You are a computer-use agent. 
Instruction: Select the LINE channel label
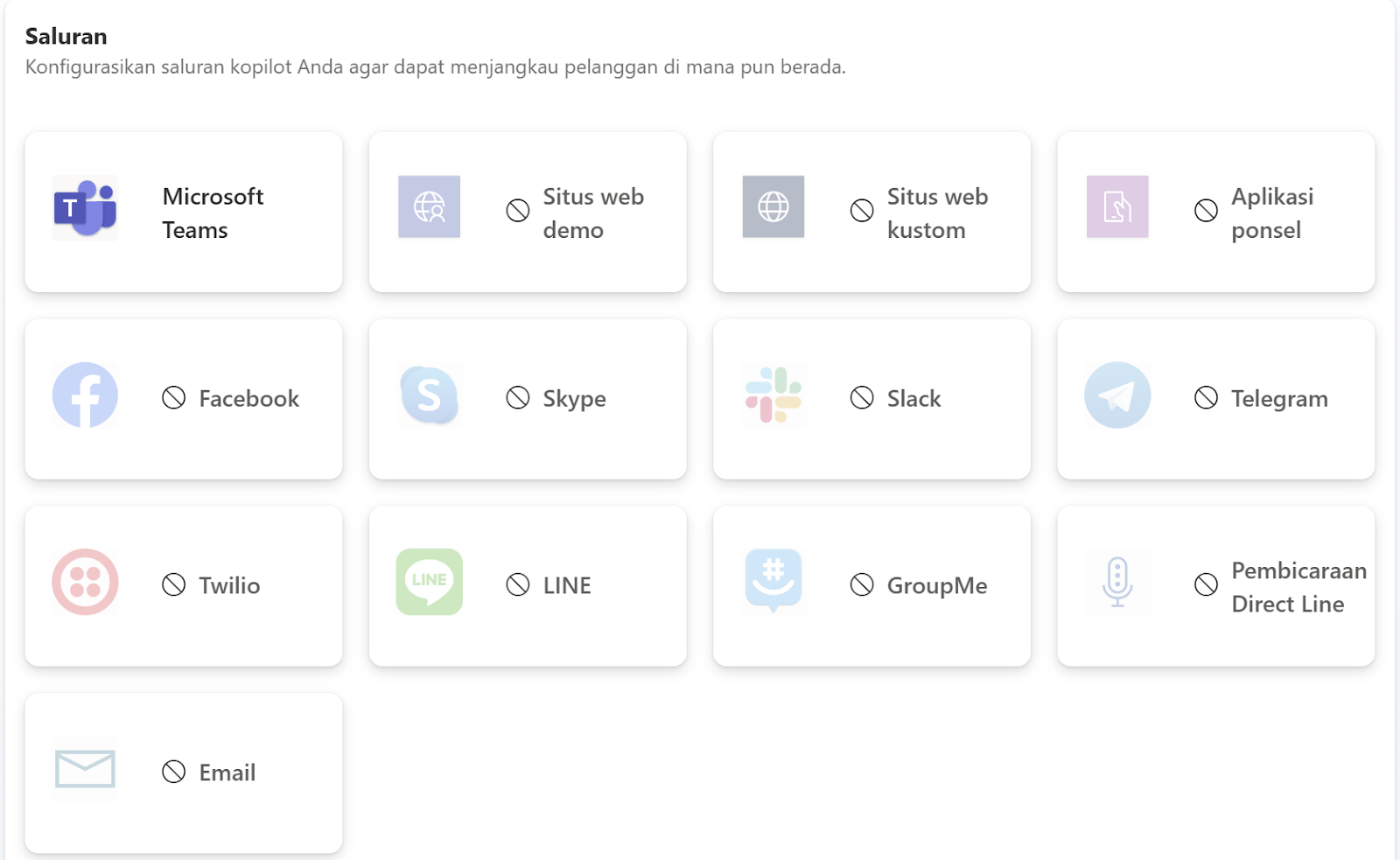click(567, 585)
